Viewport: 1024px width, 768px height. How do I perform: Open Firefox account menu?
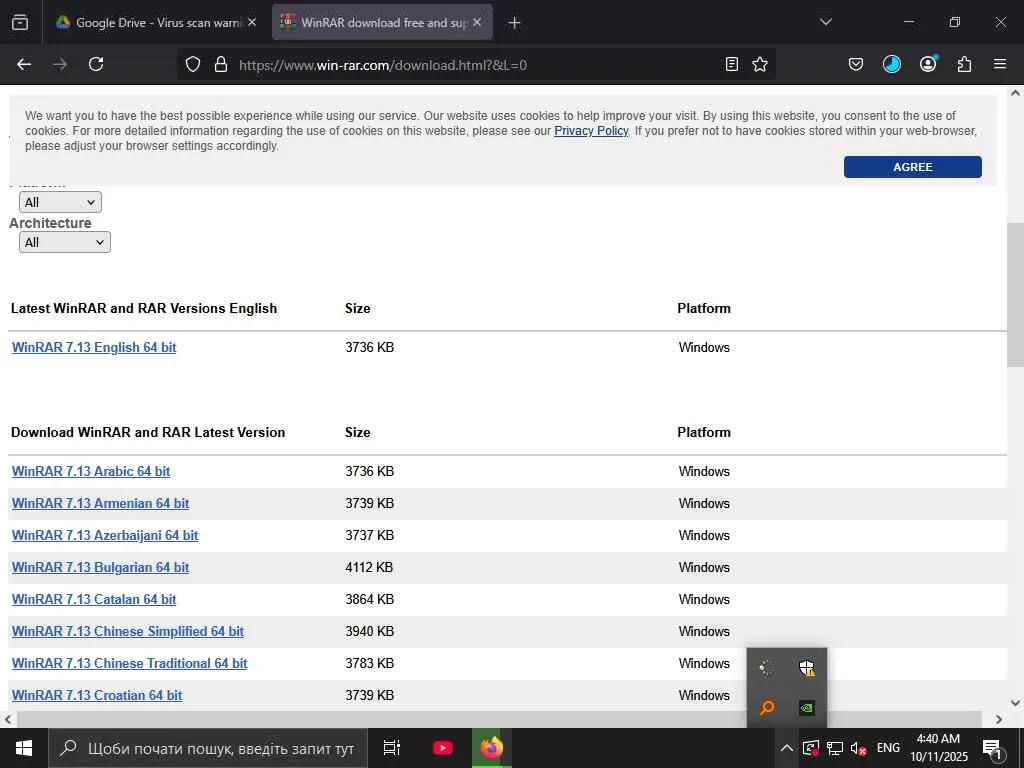[x=928, y=63]
